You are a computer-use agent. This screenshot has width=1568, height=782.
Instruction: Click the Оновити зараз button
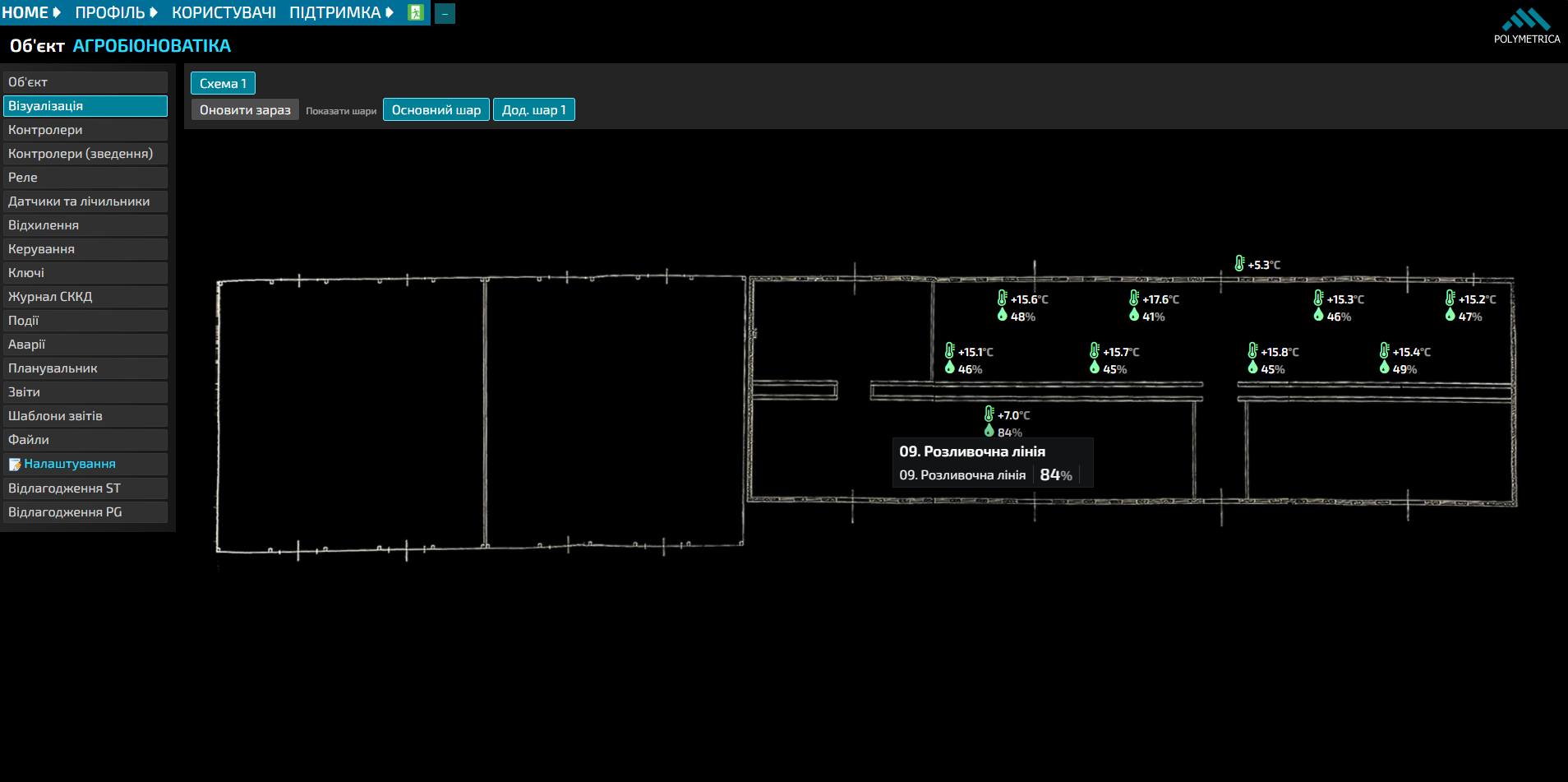pyautogui.click(x=245, y=109)
